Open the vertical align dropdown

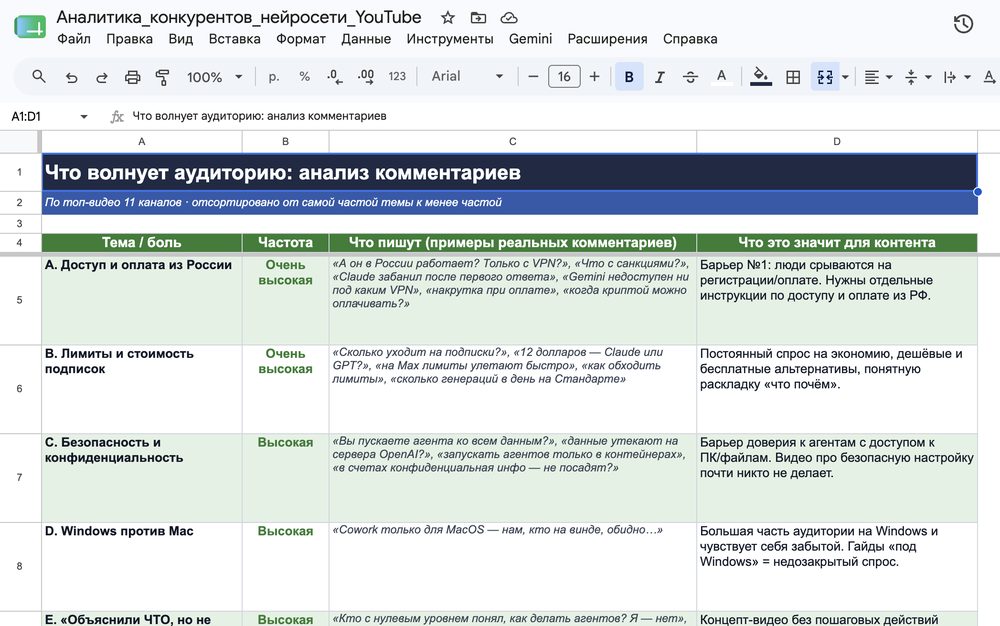(x=918, y=77)
